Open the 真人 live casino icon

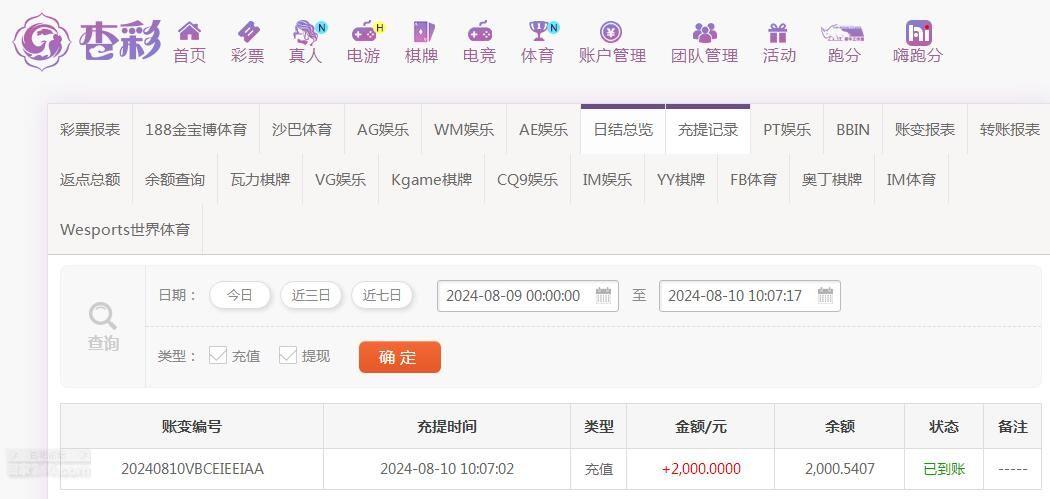point(307,31)
